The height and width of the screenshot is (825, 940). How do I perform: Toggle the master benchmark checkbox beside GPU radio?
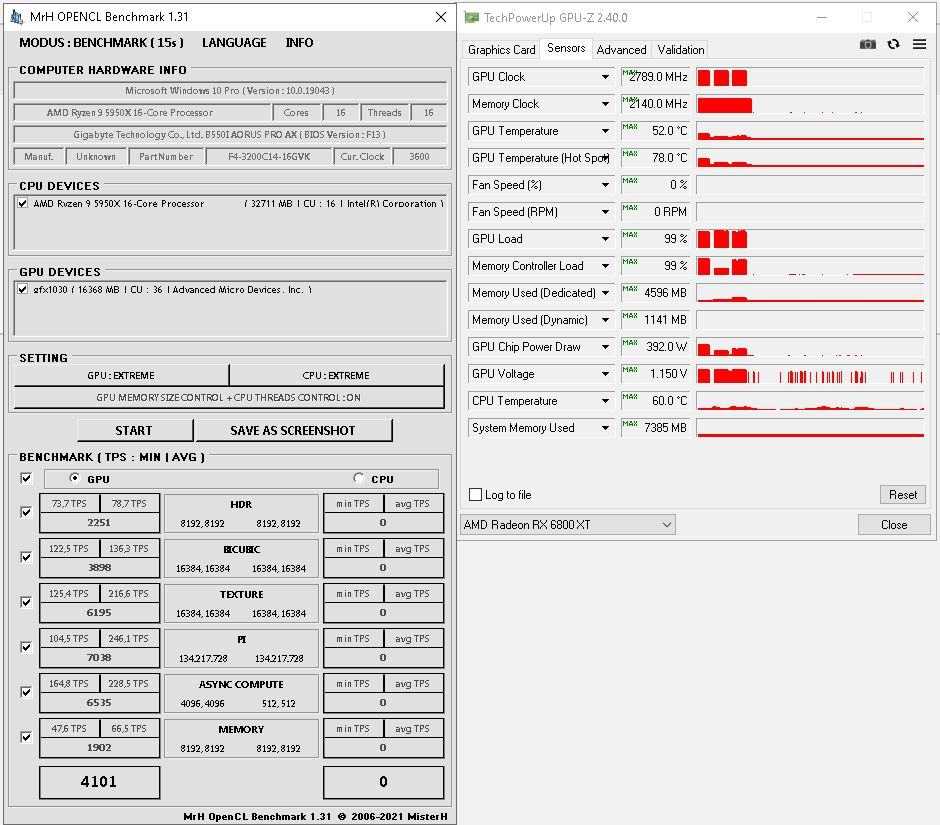point(26,478)
